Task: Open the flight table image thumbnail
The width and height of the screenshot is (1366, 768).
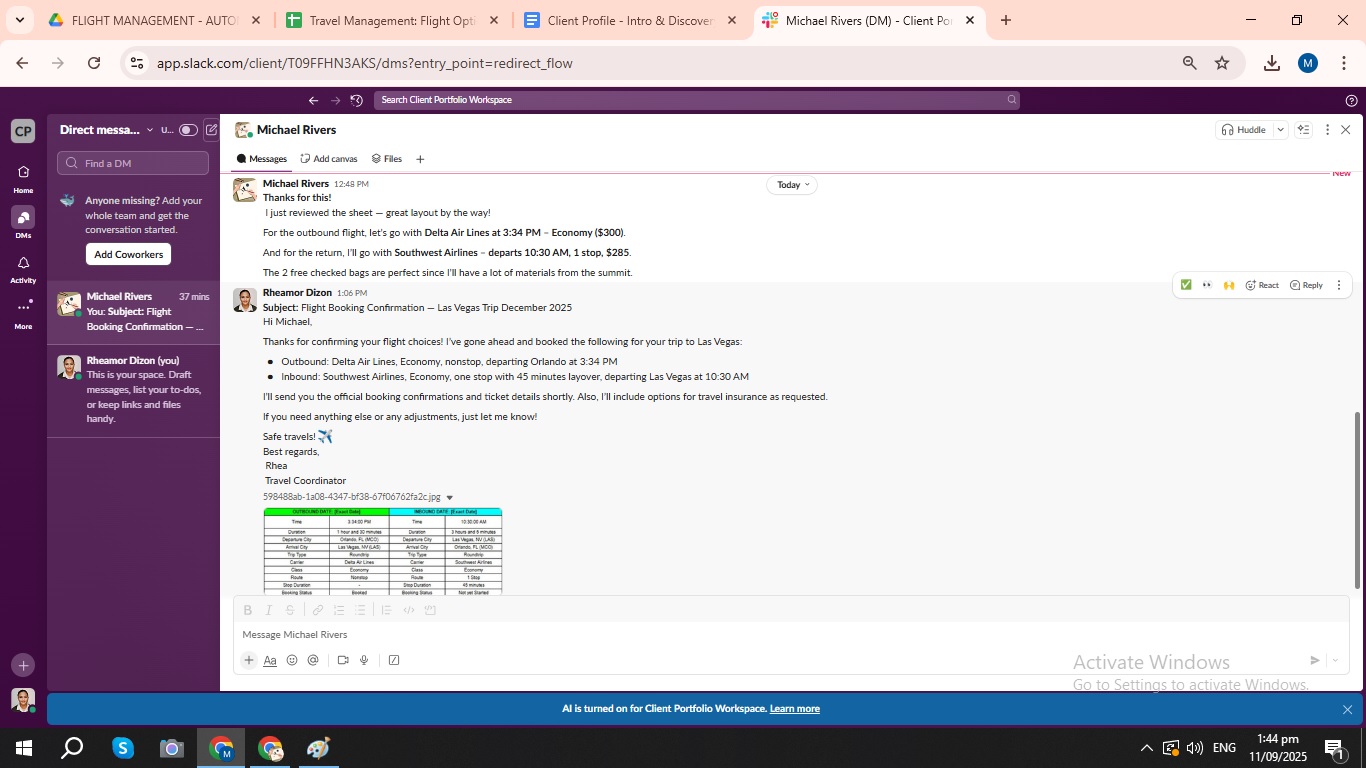Action: pos(383,551)
